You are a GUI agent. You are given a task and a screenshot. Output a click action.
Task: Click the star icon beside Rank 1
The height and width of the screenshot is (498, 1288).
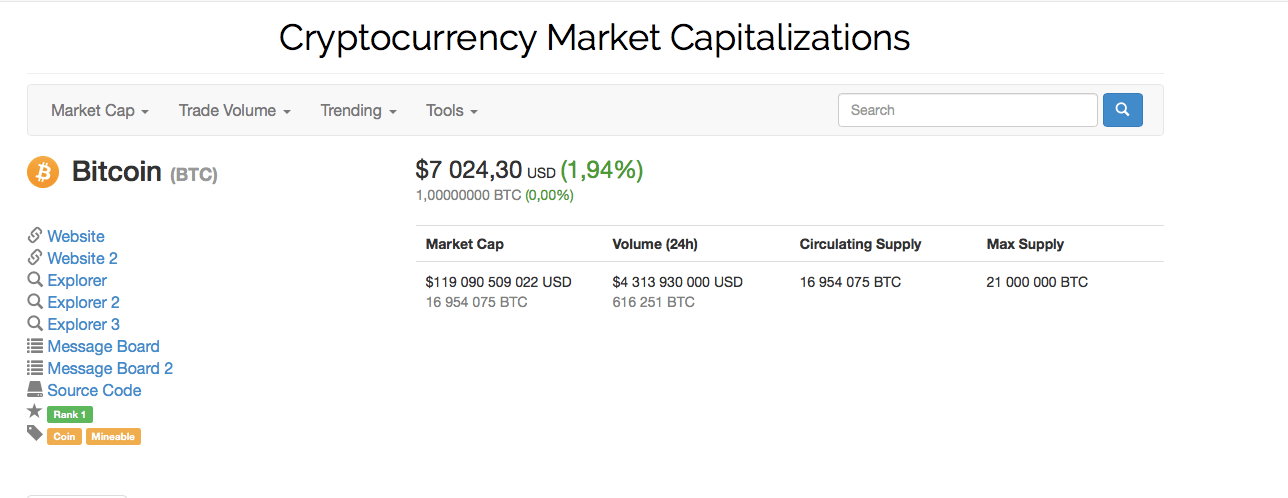(35, 412)
